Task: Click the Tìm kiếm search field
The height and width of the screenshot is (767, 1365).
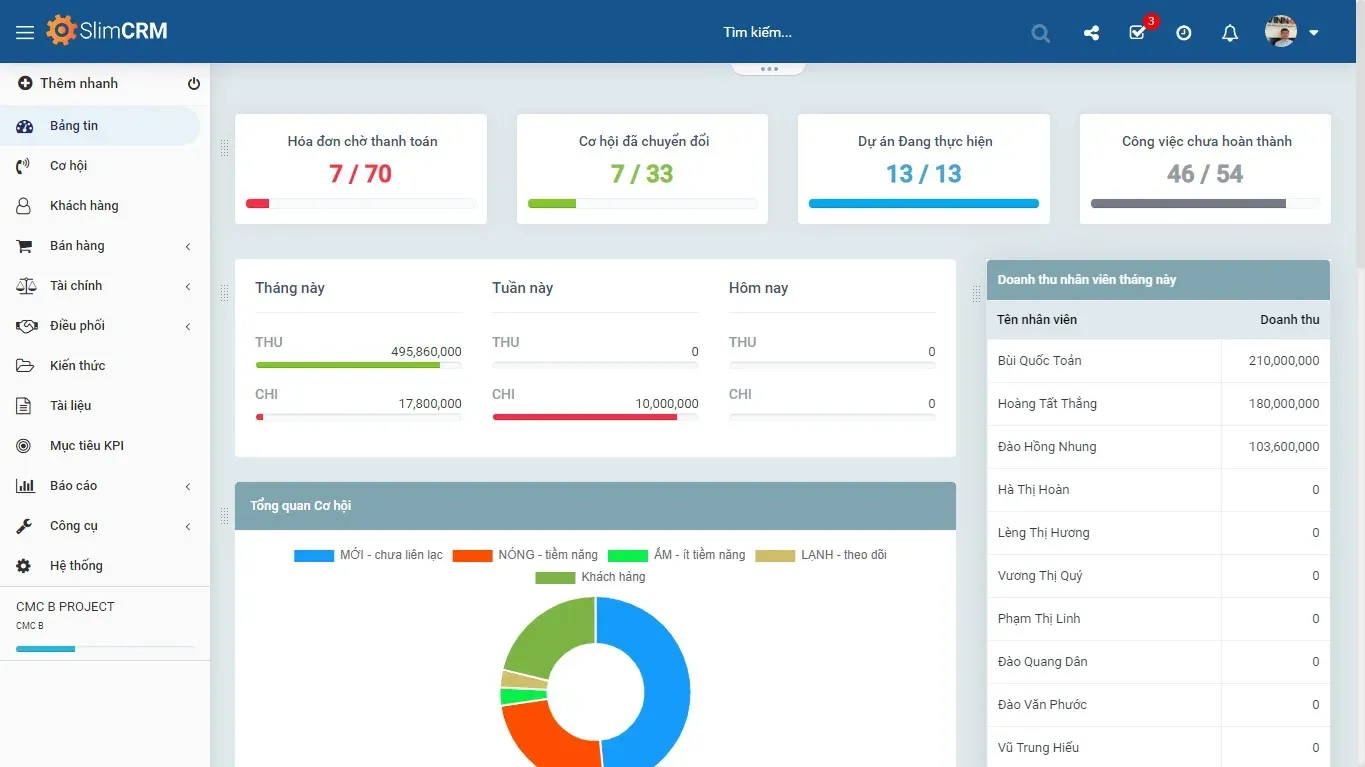Action: pos(757,33)
